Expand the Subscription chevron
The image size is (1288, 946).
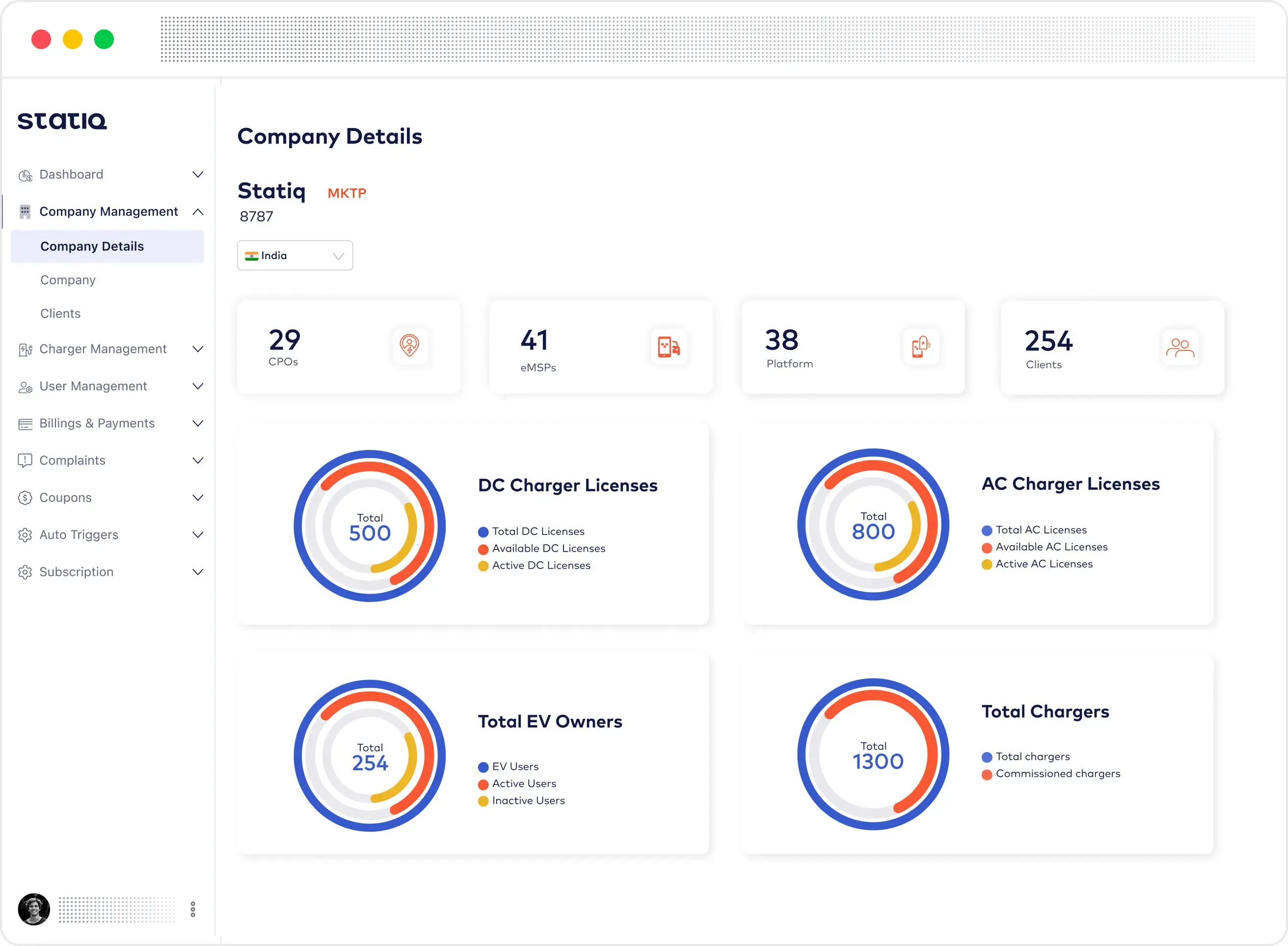[x=198, y=572]
